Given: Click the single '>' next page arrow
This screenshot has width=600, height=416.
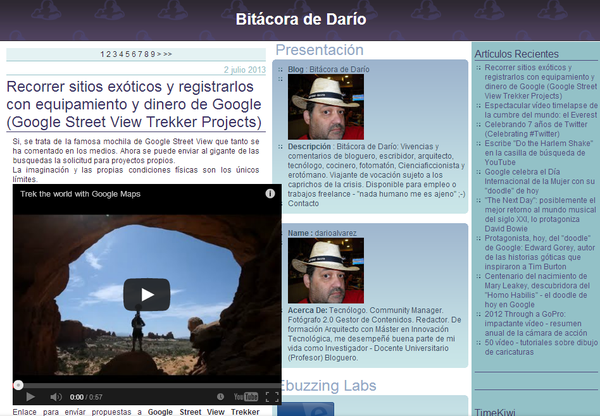Looking at the screenshot, I should [x=159, y=54].
